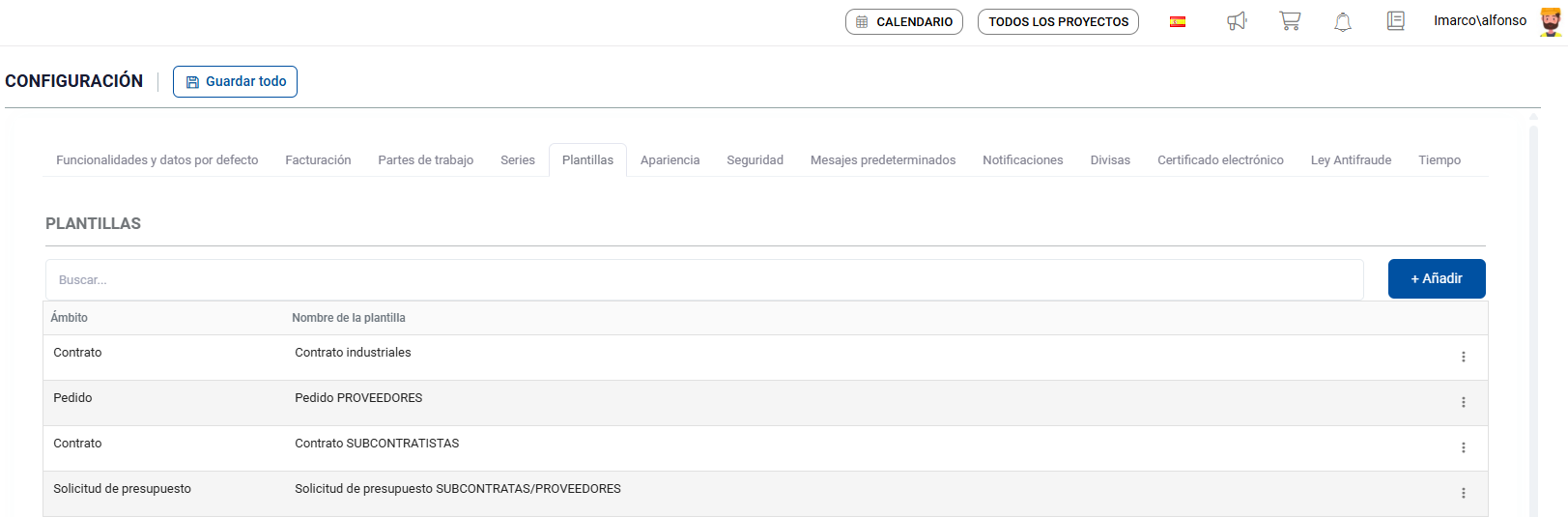This screenshot has width=1568, height=517.
Task: Open options menu for Contrato industriales row
Action: pos(1463,358)
